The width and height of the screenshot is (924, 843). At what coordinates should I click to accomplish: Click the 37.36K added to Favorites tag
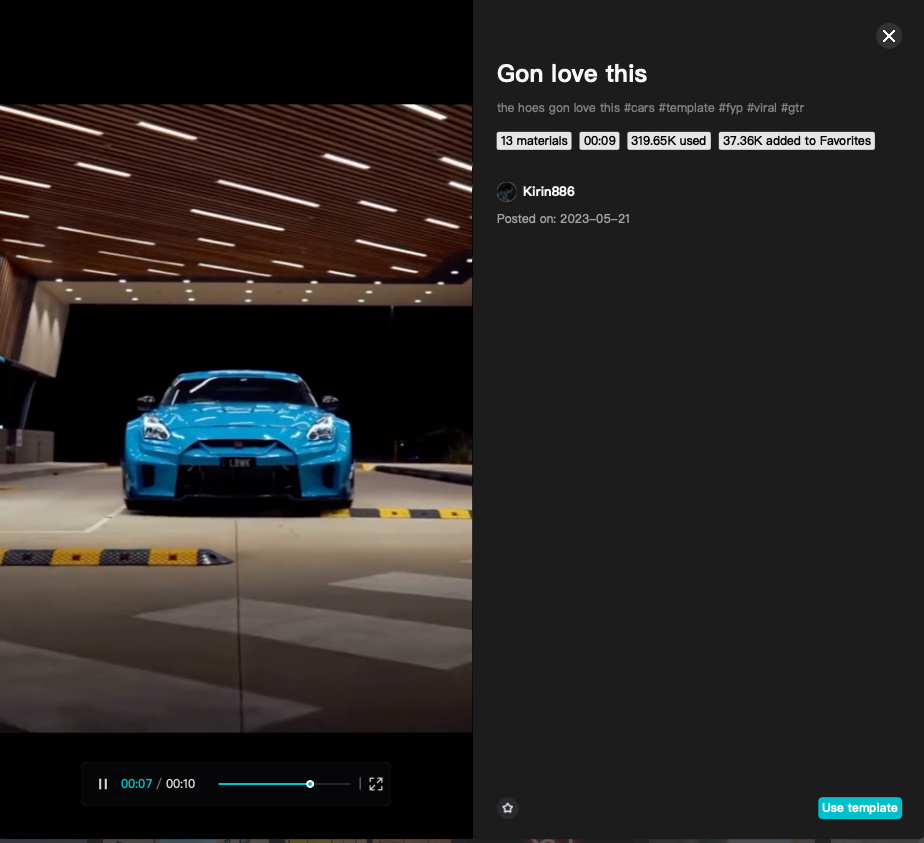(x=797, y=141)
